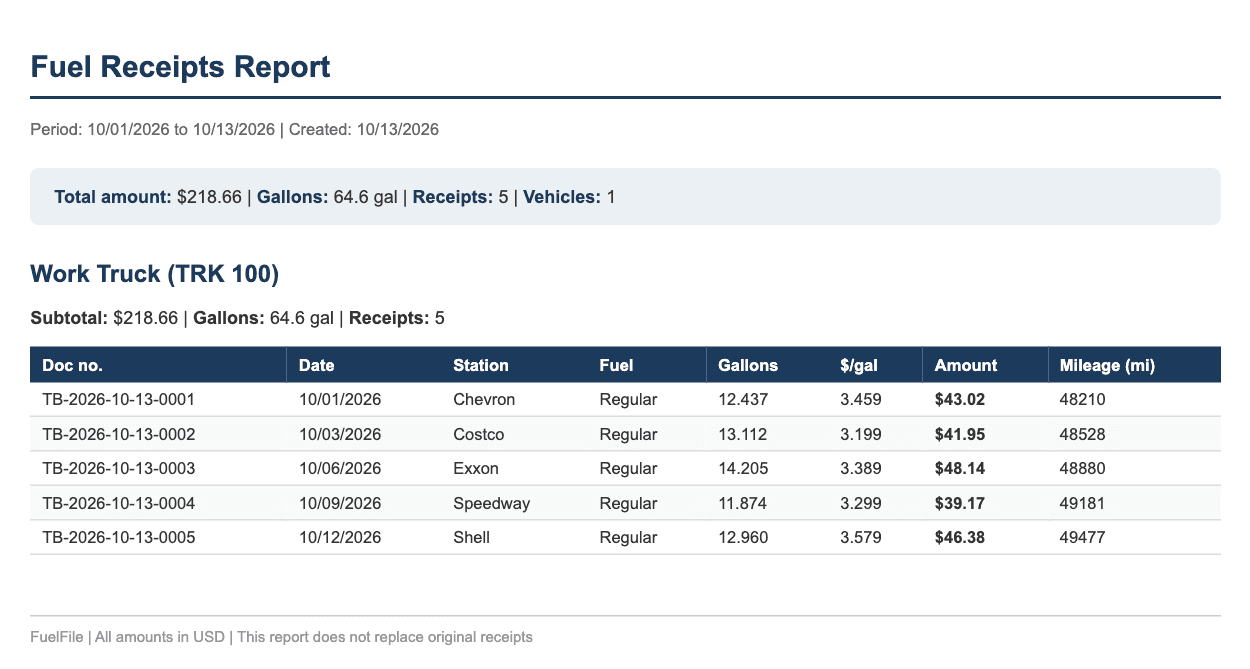Click the FuelFile footer disclaimer
Screen dimensions: 1250x669
pos(281,636)
